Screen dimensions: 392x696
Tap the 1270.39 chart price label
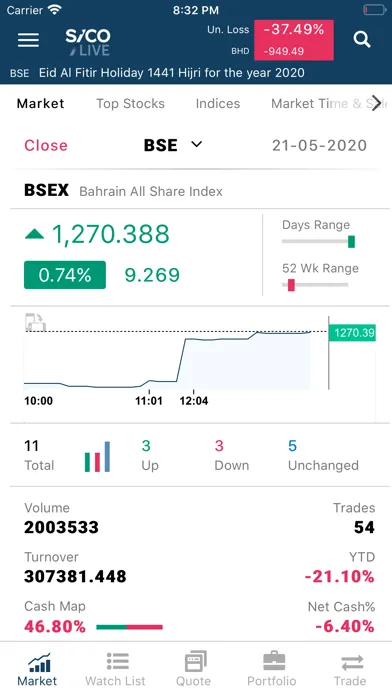click(352, 333)
